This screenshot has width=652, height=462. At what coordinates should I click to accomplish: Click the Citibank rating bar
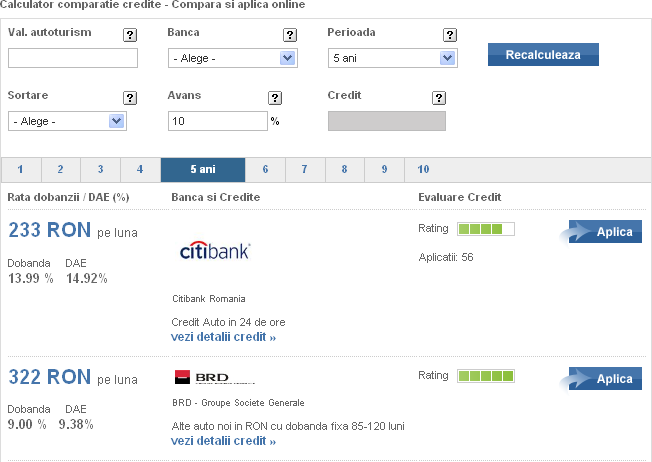[x=486, y=229]
